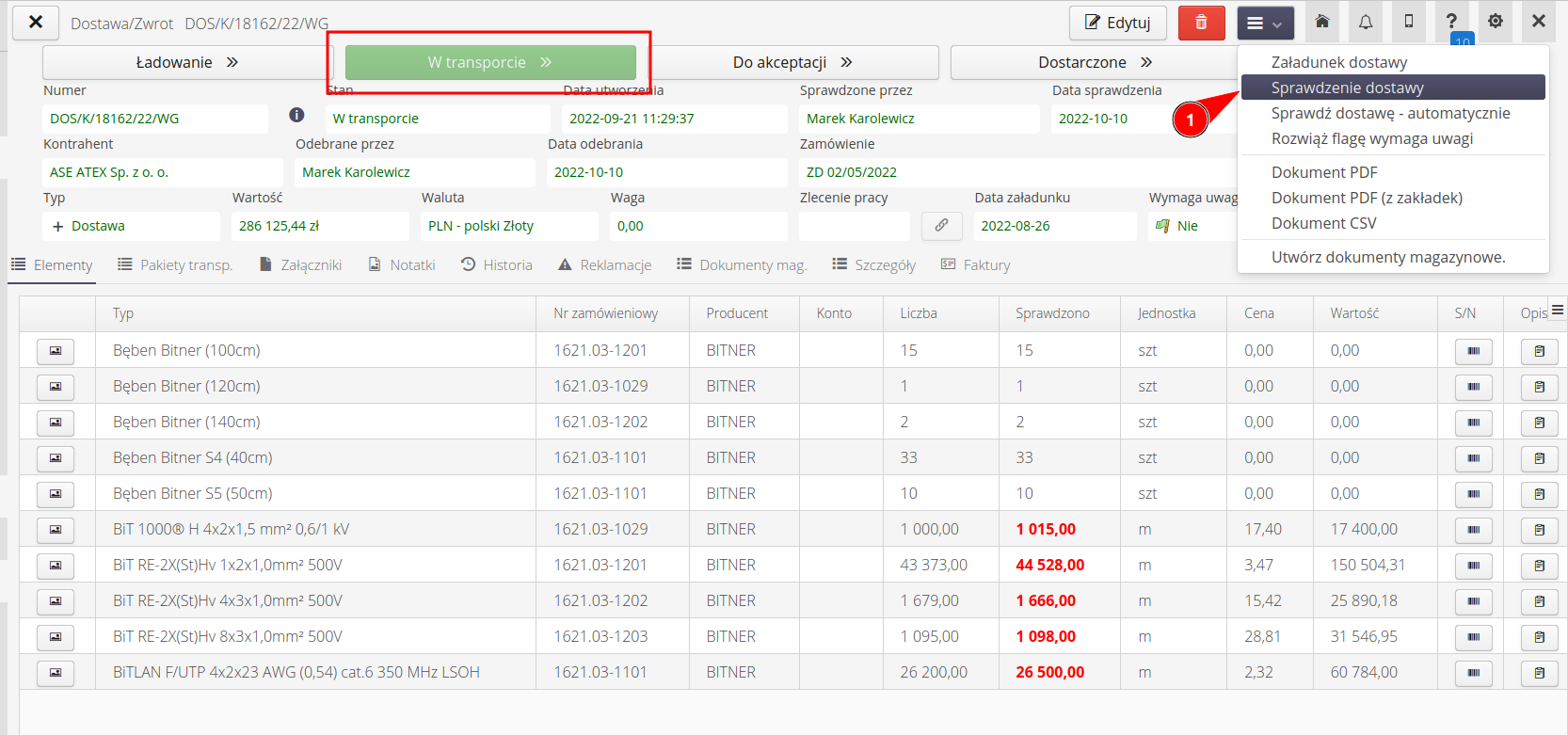The height and width of the screenshot is (735, 1568).
Task: Click the Do akceptacji status button
Action: 792,62
